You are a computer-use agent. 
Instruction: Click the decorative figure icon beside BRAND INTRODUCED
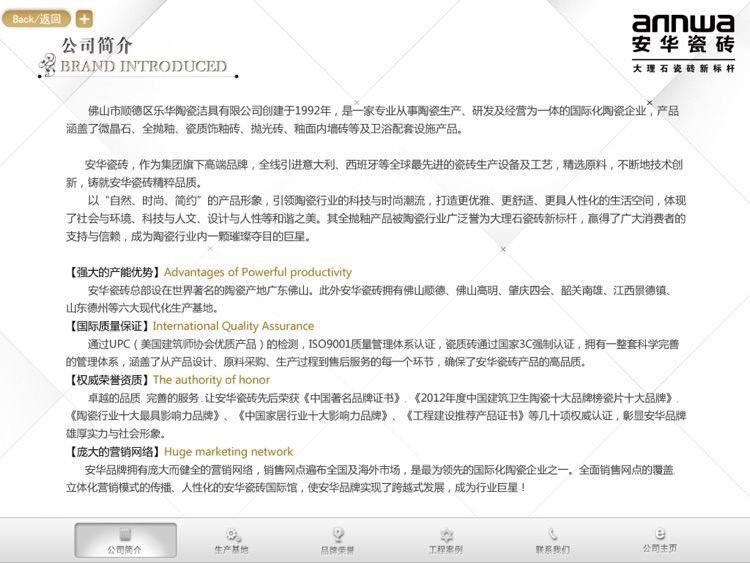[x=47, y=66]
